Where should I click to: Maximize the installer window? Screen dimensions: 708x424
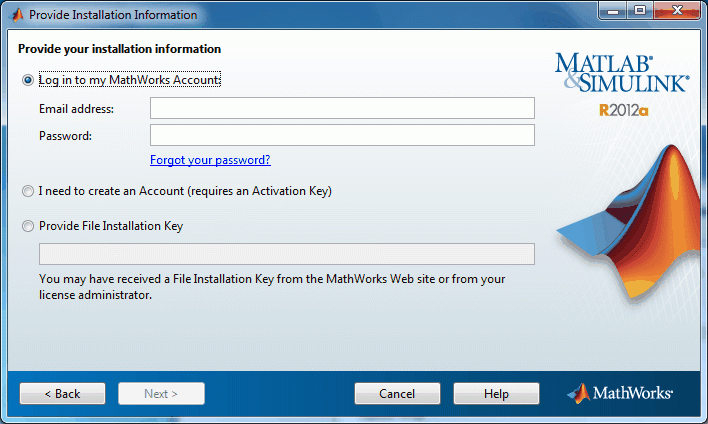pyautogui.click(x=640, y=11)
